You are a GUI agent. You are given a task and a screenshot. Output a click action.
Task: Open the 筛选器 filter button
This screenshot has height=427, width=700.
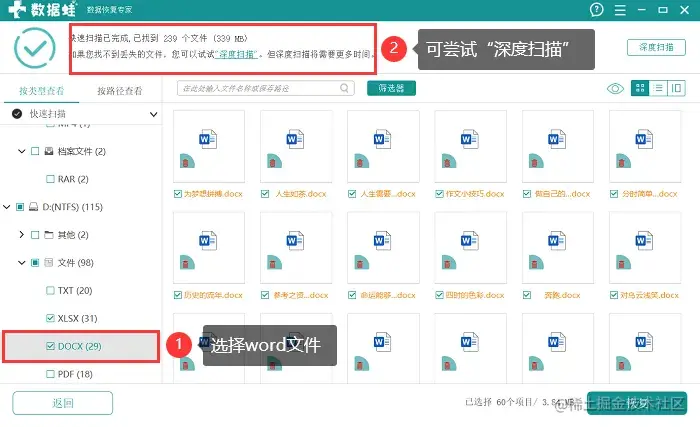[391, 88]
